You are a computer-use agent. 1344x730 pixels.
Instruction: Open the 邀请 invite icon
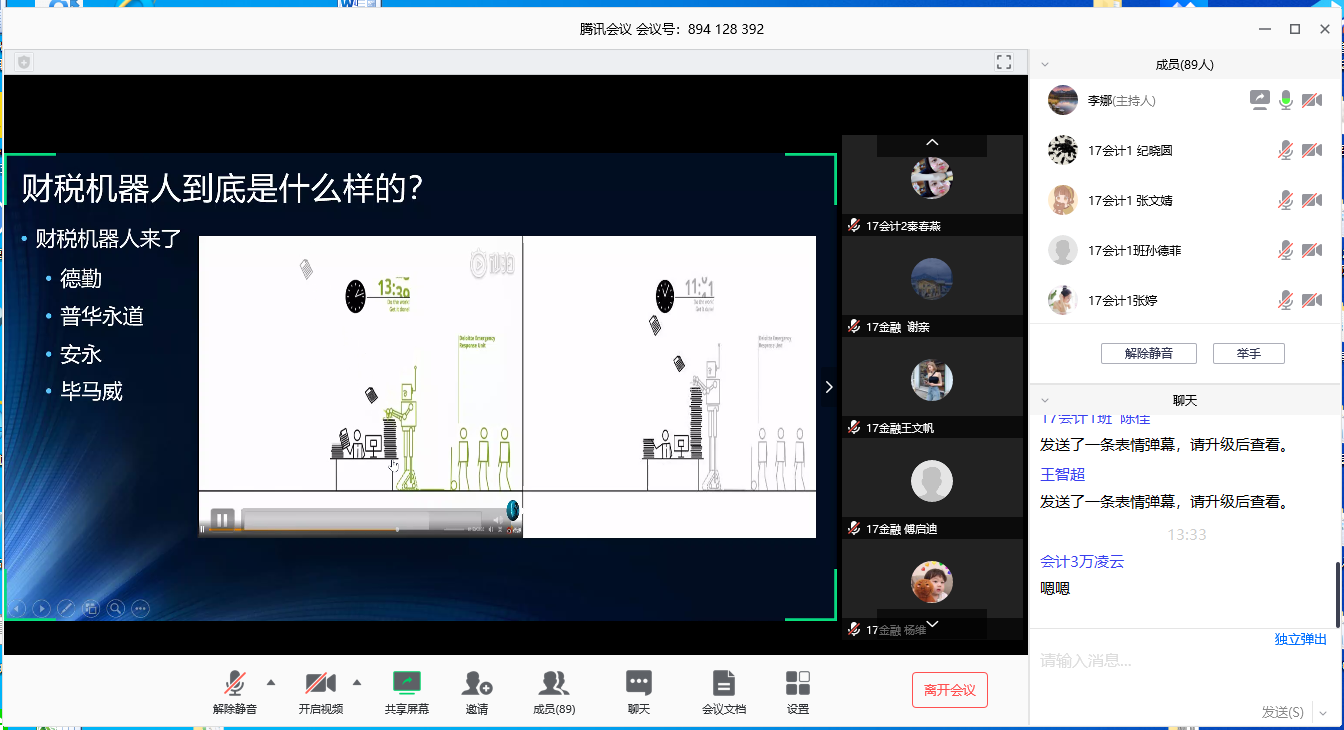[477, 684]
